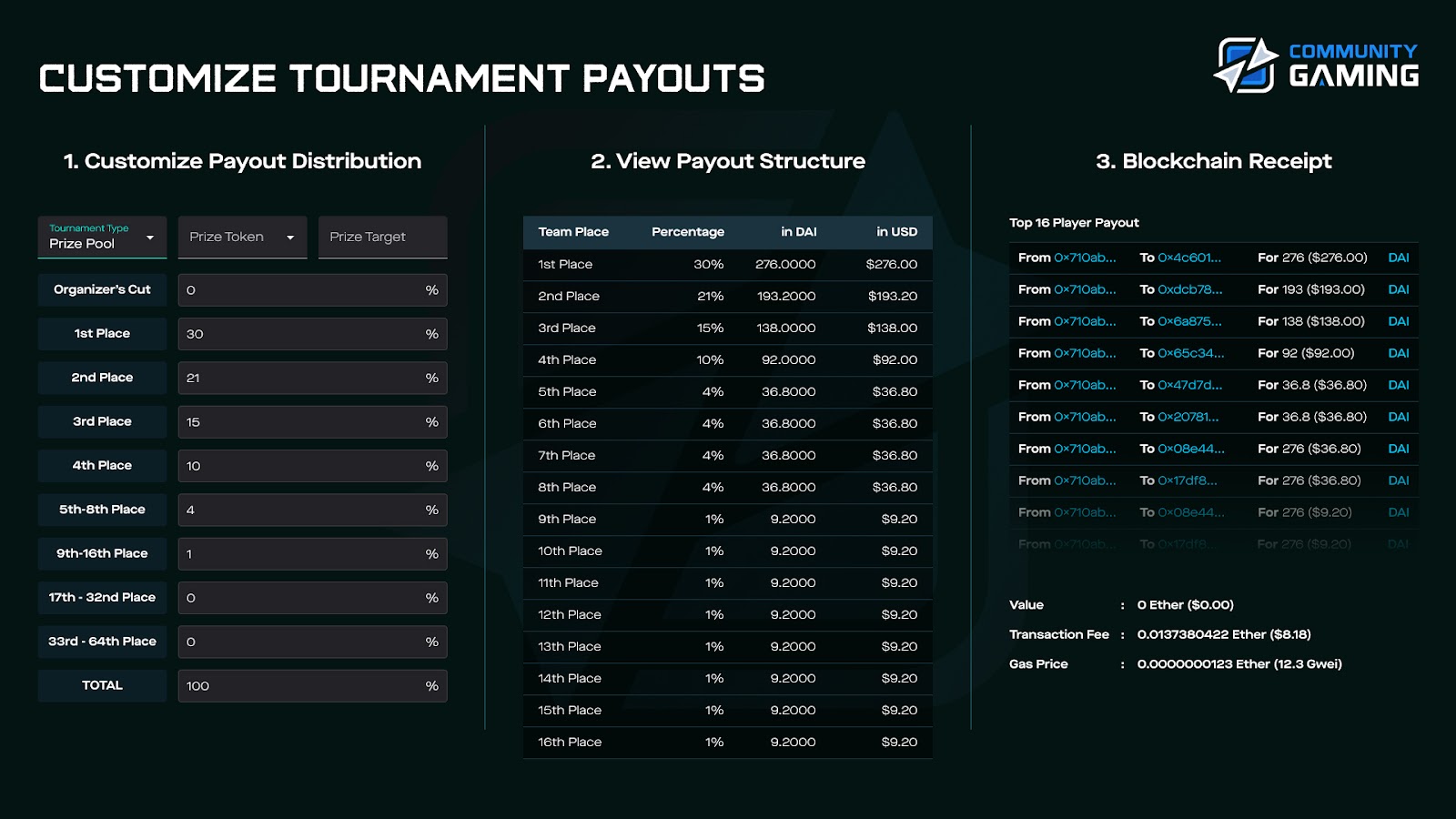
Task: Open the recipient address 0xdcb78... link
Action: tap(1189, 289)
